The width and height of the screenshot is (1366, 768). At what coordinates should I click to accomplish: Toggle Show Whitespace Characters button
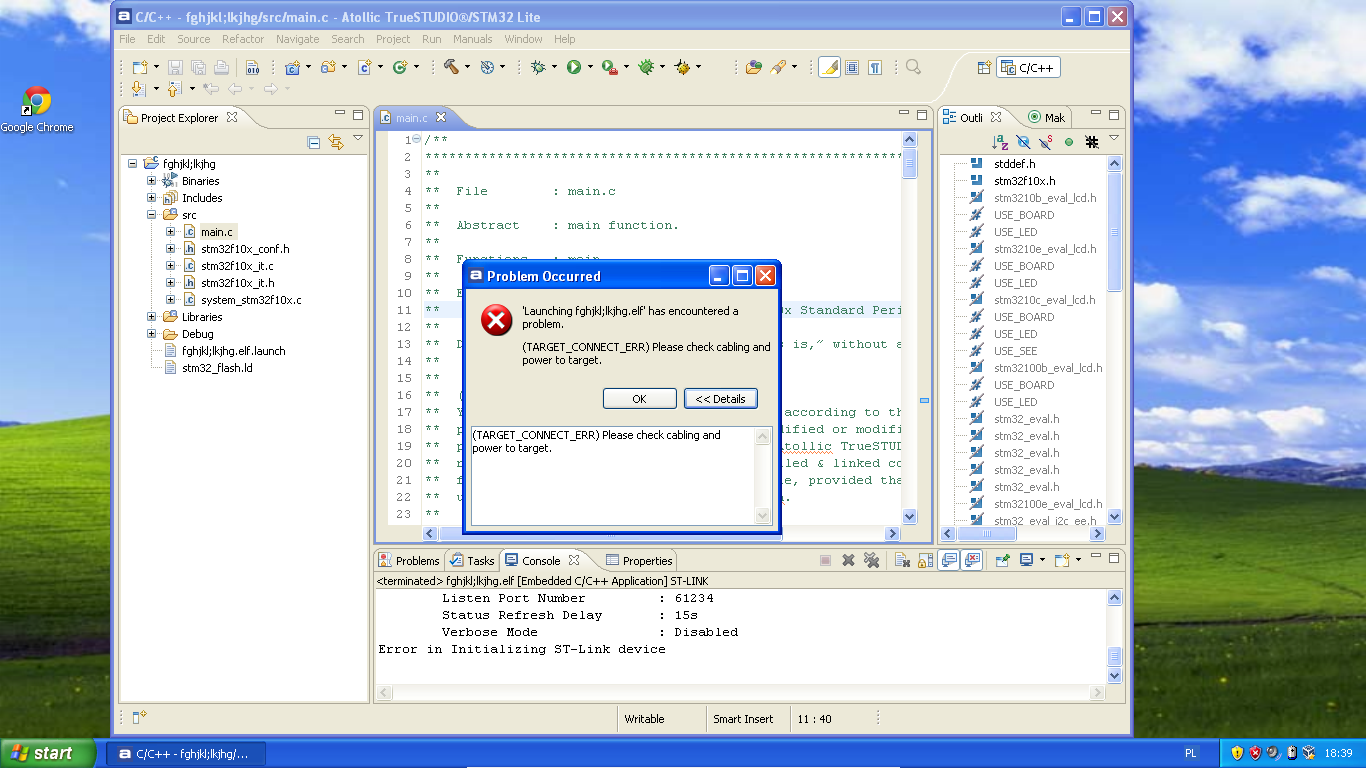point(875,67)
